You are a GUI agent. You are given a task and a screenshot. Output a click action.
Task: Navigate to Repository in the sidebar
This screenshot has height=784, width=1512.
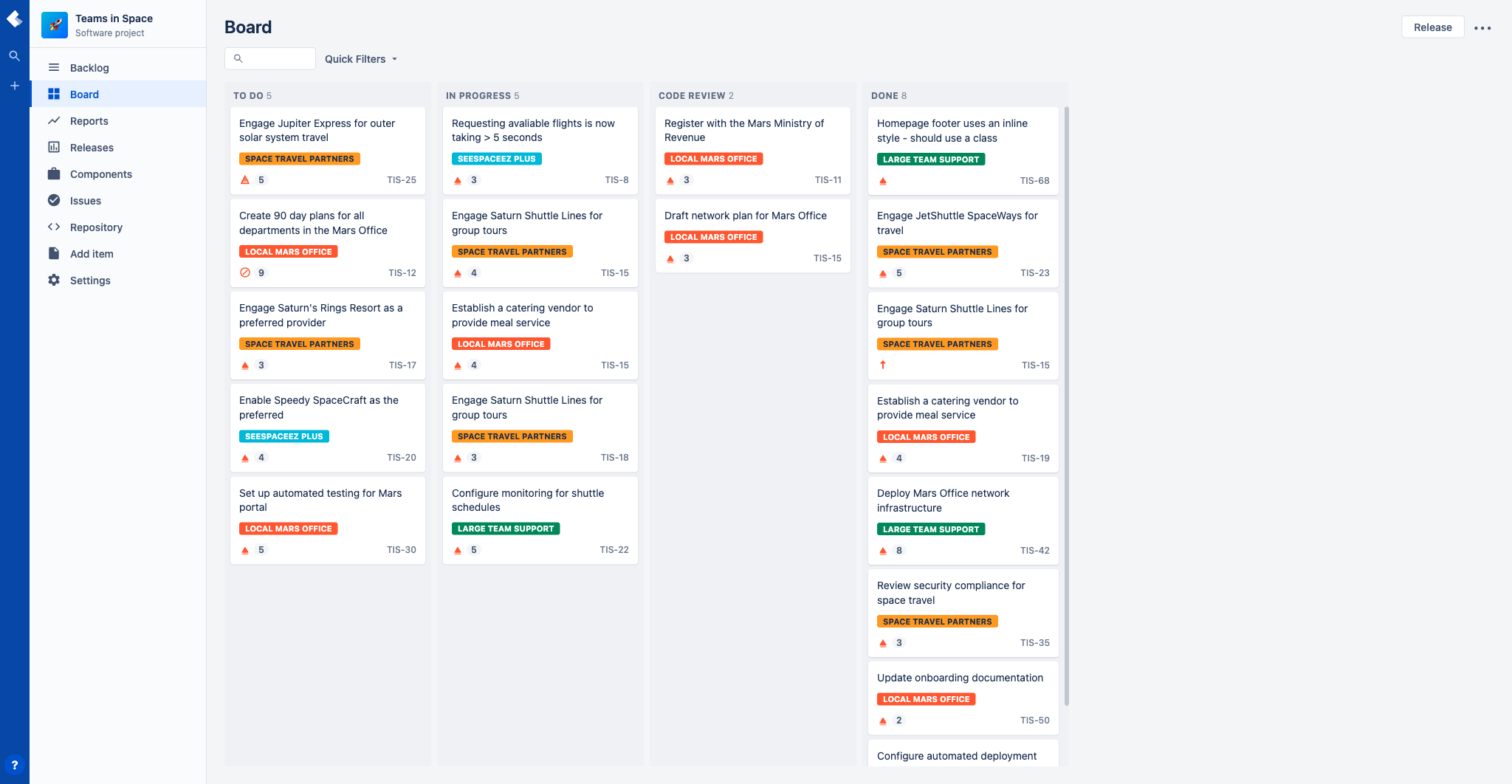[96, 227]
